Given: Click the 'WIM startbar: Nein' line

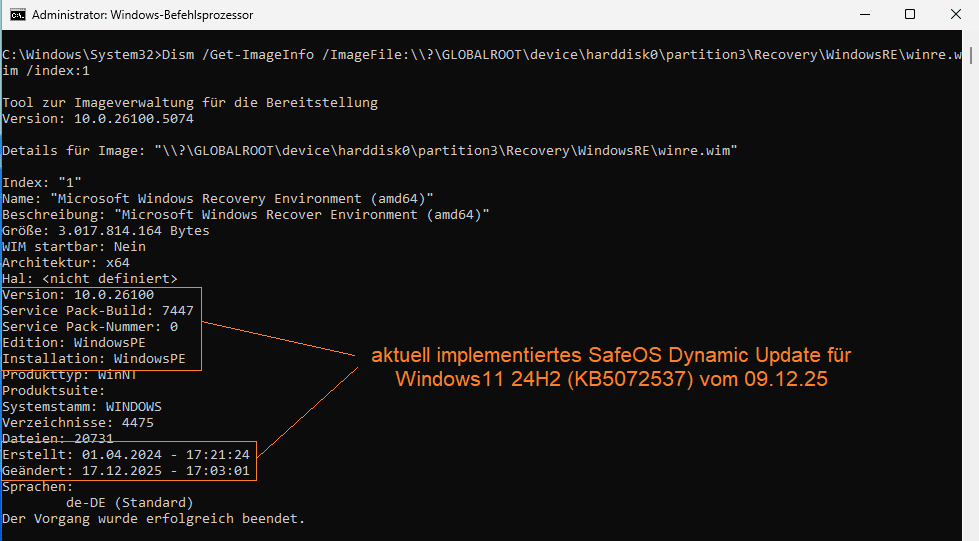Looking at the screenshot, I should point(74,247).
